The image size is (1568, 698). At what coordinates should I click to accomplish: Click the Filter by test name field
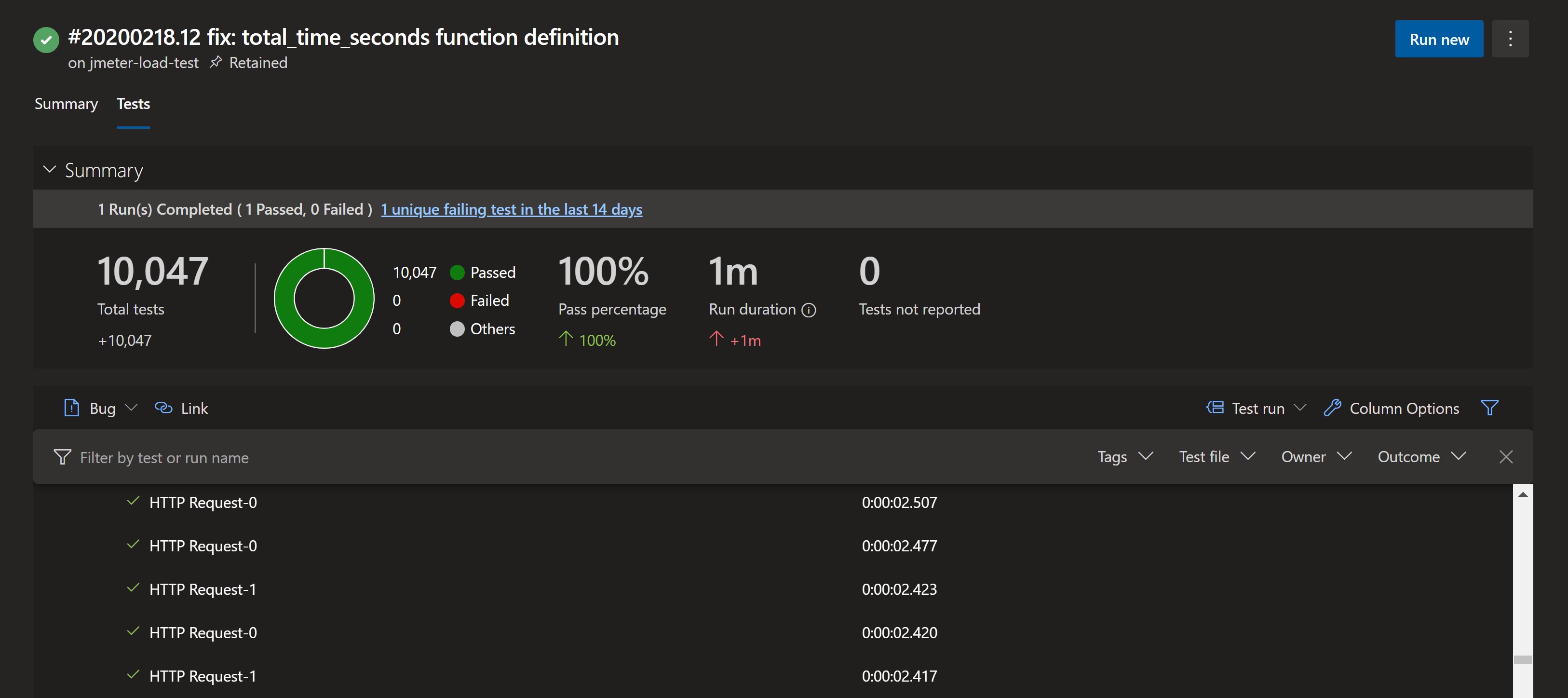tap(164, 457)
